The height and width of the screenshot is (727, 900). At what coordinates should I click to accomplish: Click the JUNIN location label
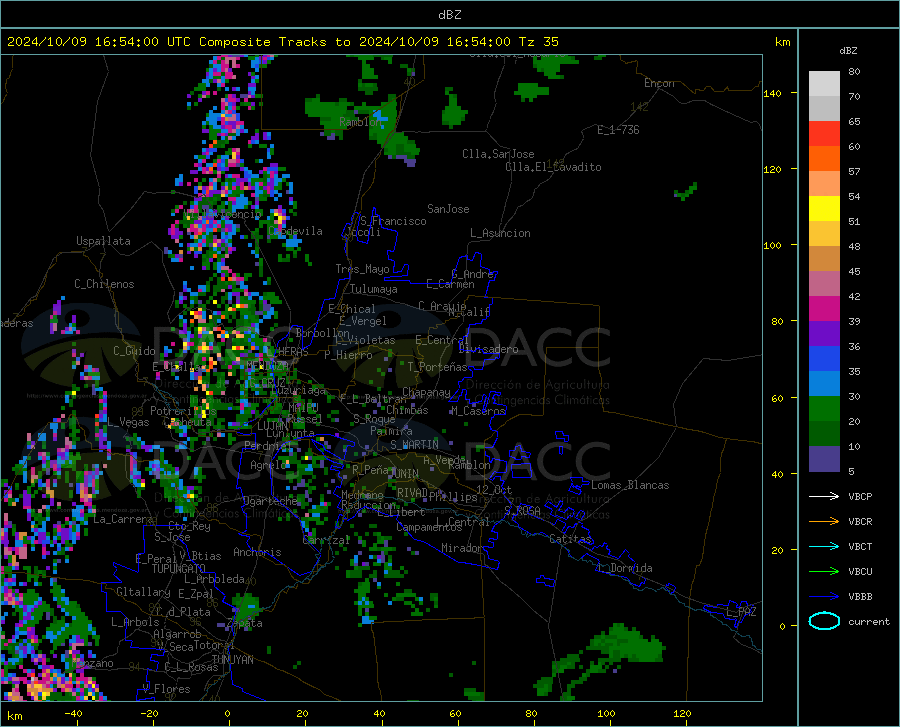click(x=404, y=473)
